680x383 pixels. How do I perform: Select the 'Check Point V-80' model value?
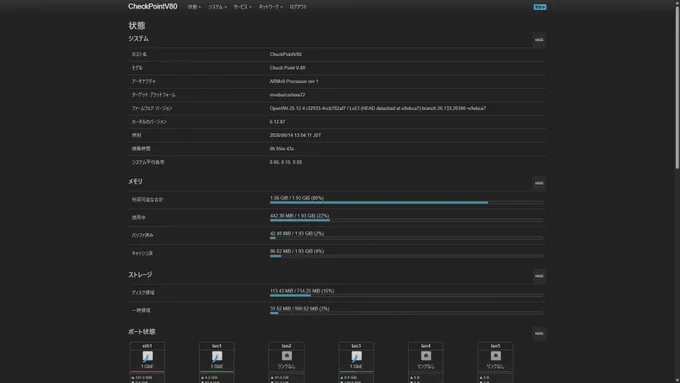(x=288, y=68)
